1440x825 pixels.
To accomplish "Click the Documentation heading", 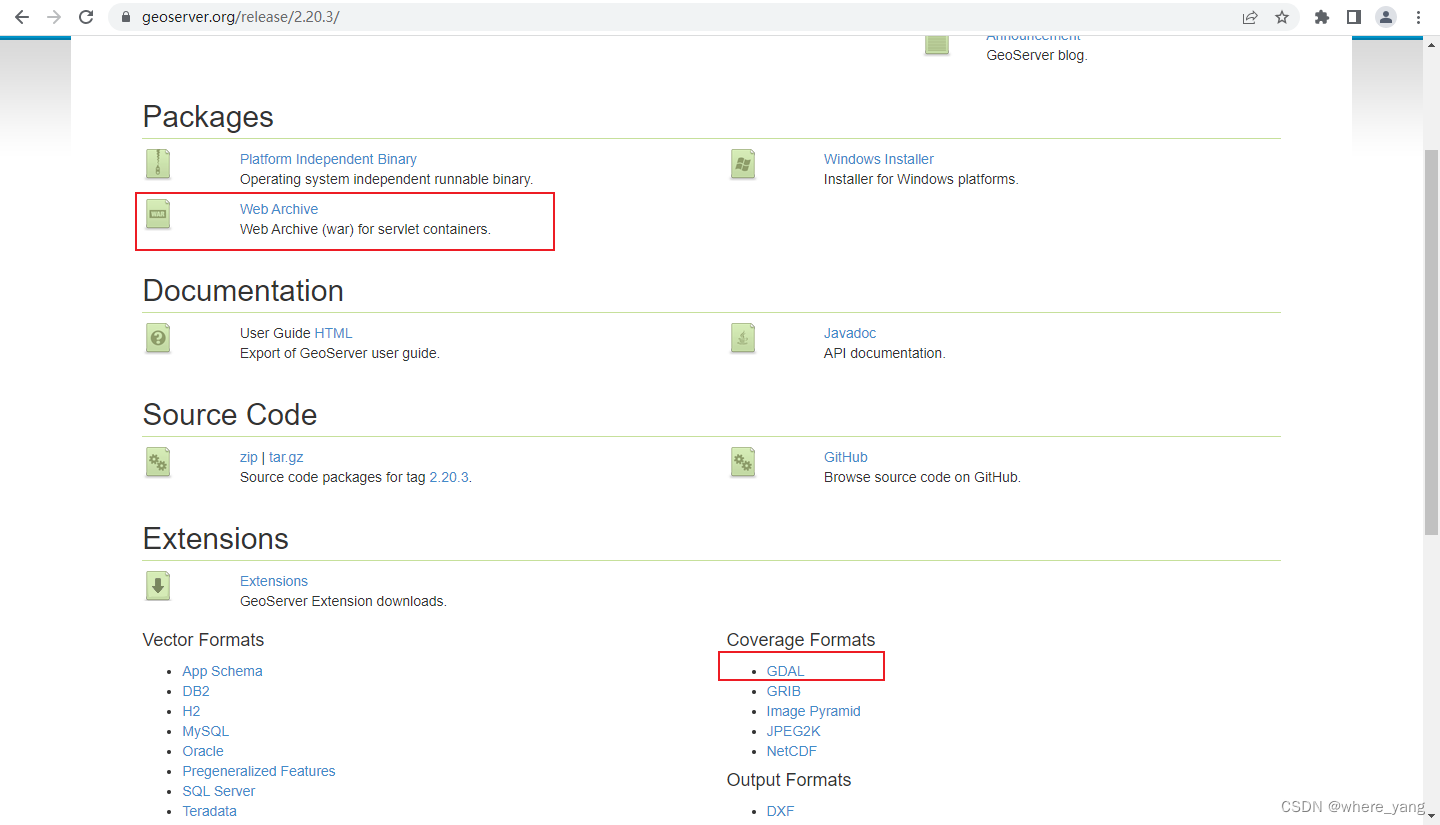I will (243, 291).
